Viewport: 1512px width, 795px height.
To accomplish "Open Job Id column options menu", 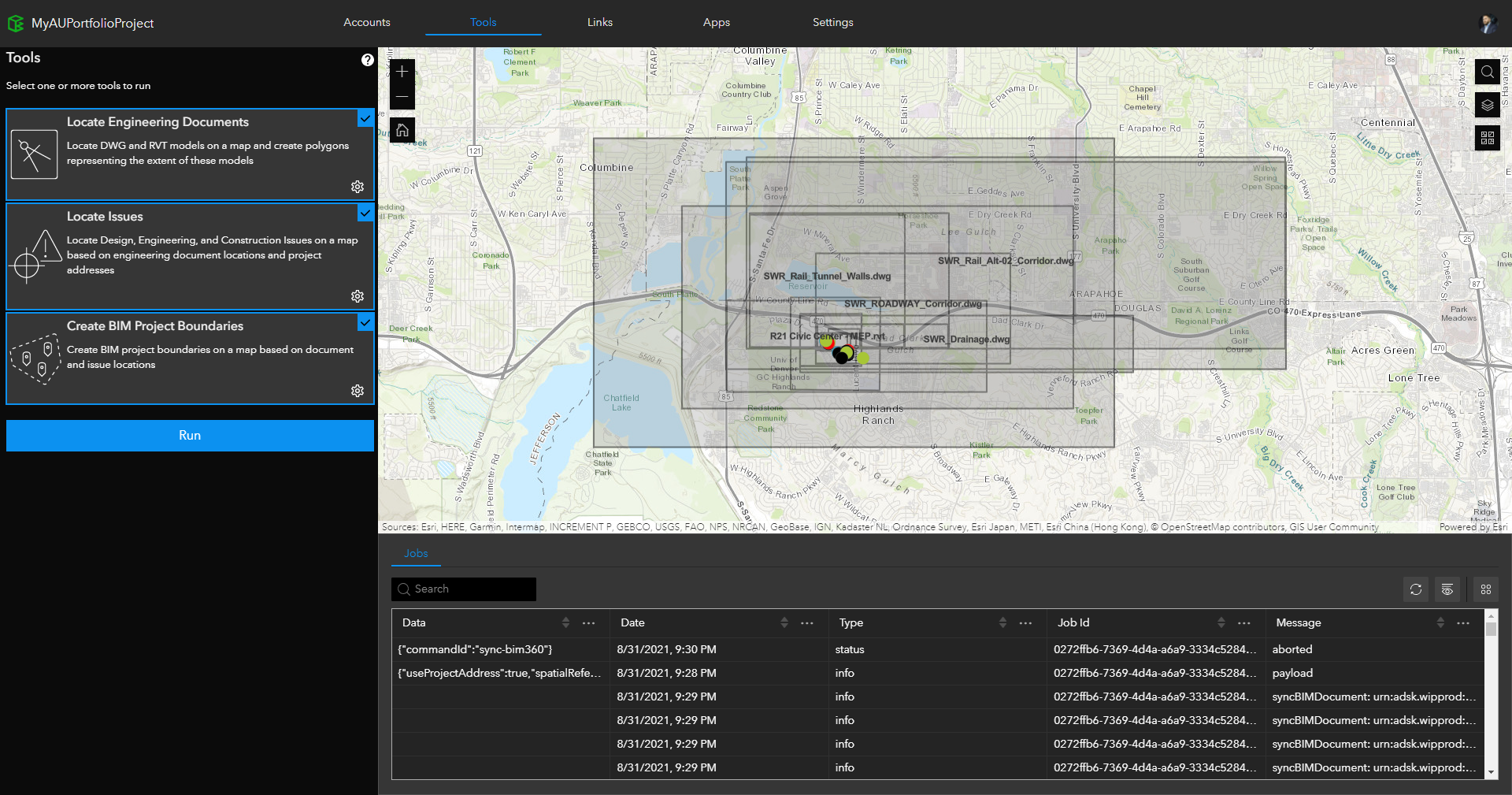I will [x=1243, y=623].
